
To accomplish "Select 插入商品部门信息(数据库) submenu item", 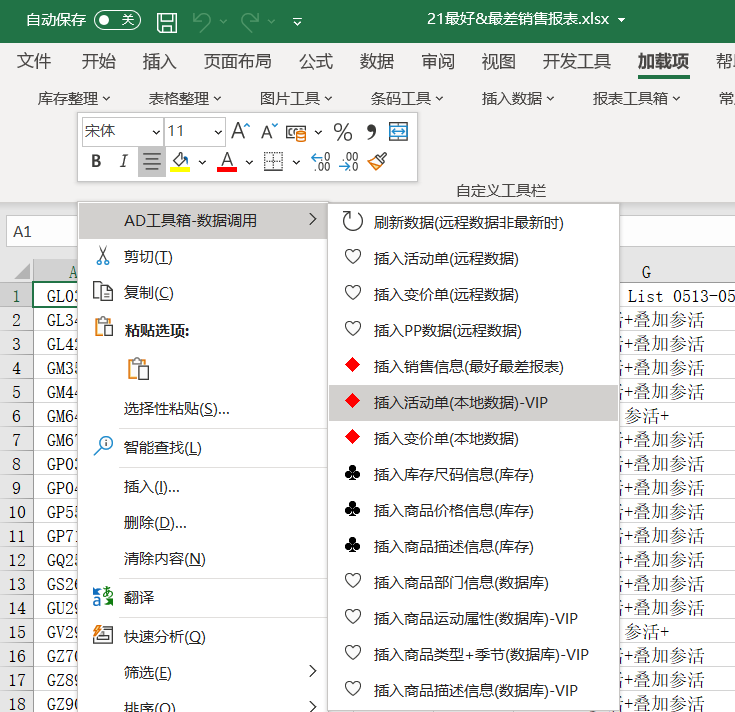I will [x=473, y=583].
